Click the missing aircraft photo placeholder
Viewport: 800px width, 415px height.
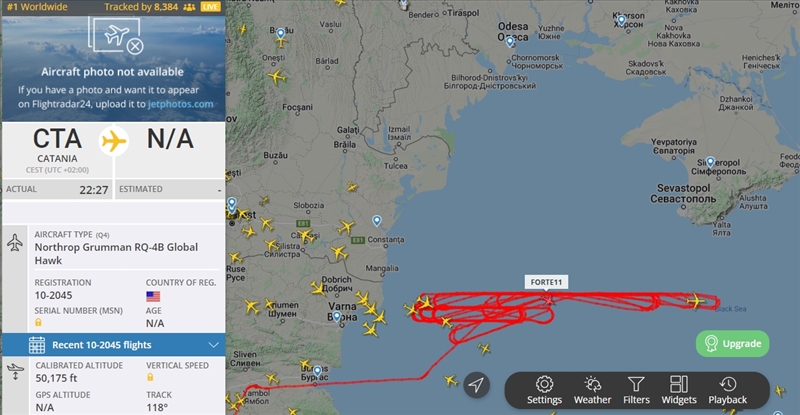(115, 35)
